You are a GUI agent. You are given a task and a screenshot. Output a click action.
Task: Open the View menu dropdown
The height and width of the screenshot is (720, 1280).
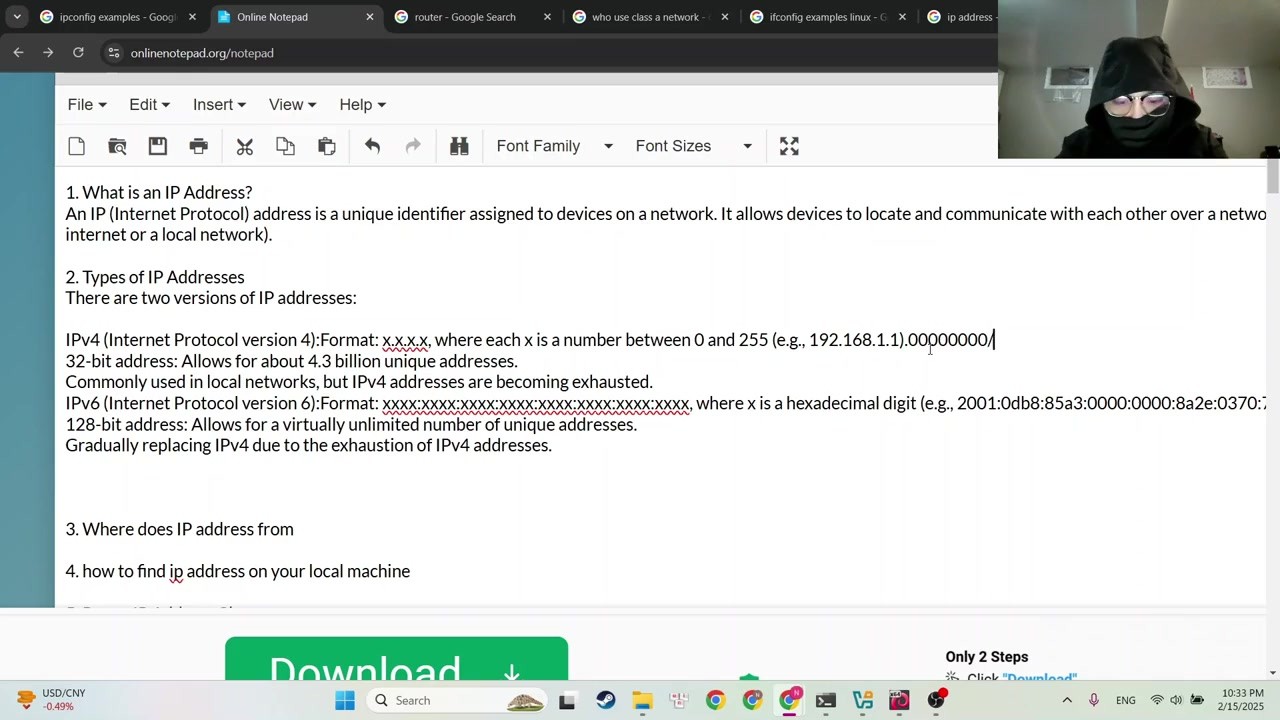point(291,104)
